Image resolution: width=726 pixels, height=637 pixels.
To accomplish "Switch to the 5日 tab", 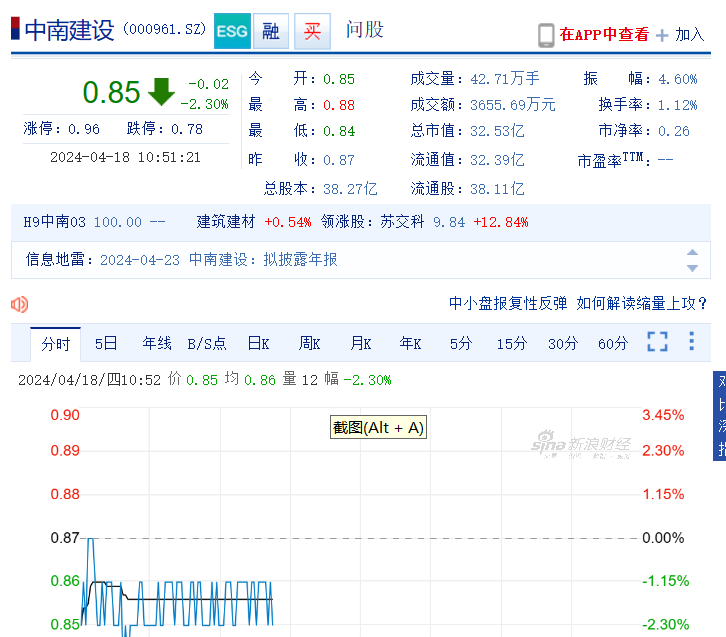I will pos(106,343).
